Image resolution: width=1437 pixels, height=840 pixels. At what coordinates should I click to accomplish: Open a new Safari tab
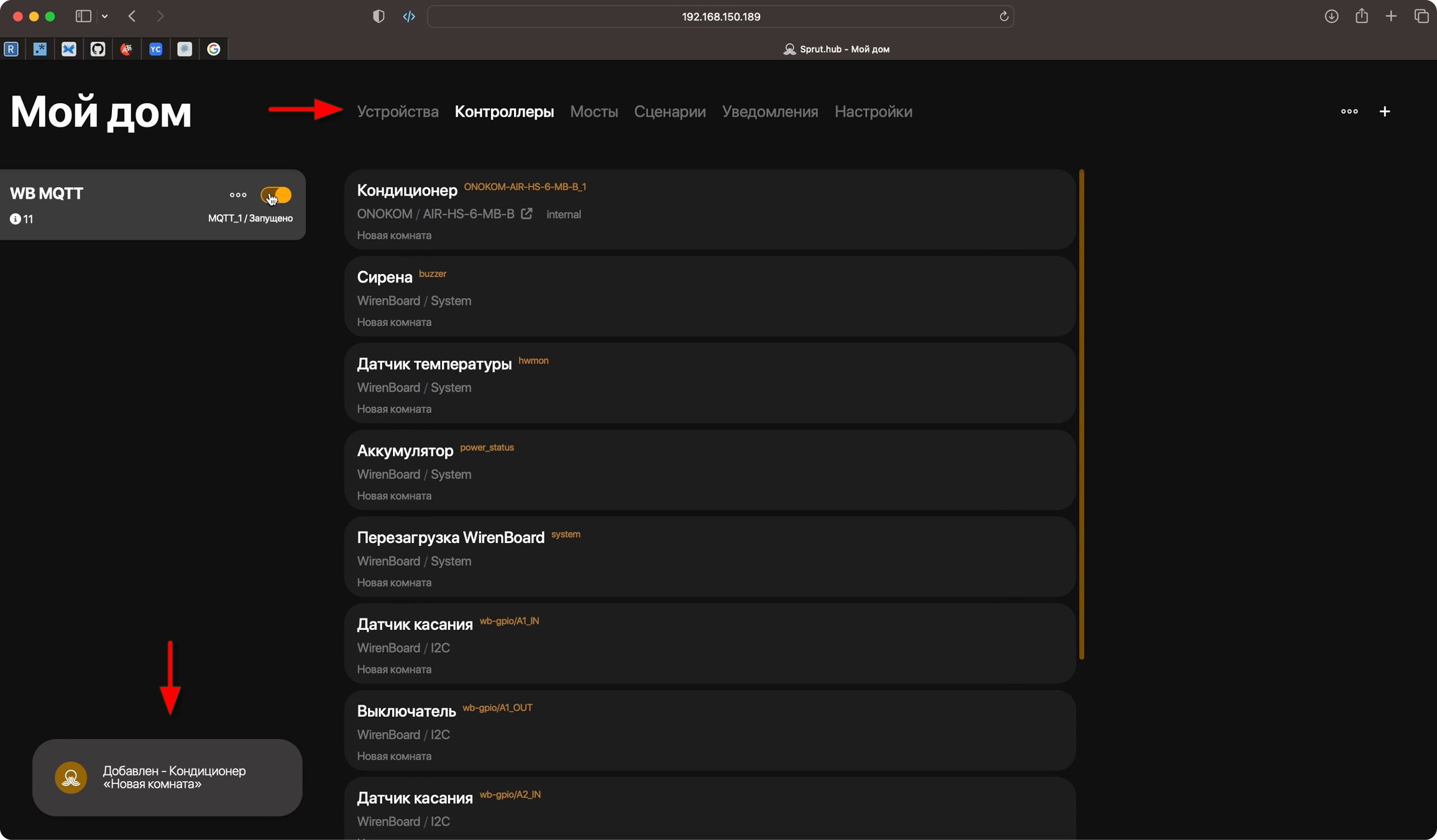[x=1391, y=16]
